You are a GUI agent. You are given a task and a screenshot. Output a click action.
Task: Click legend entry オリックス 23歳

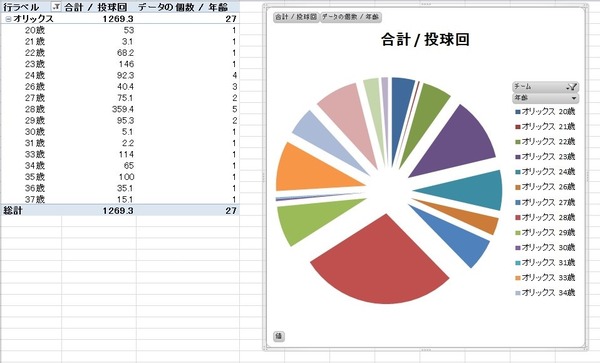click(545, 157)
